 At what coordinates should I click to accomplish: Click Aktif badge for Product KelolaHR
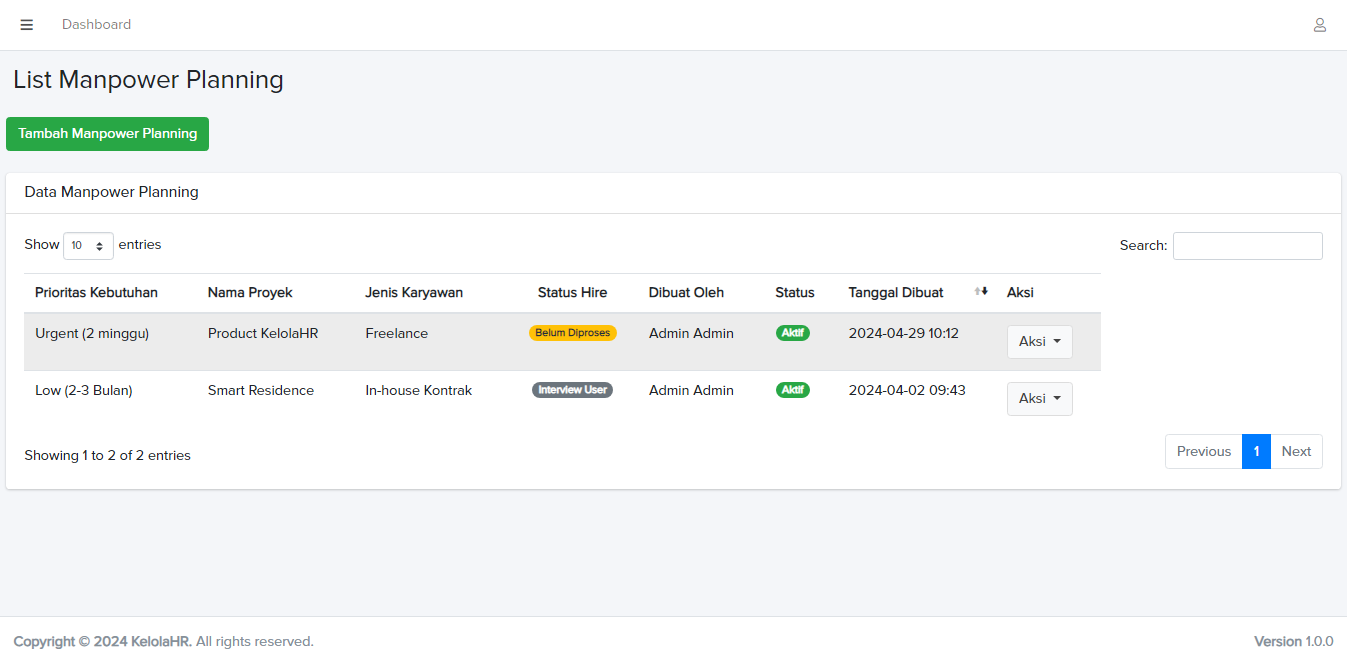coord(793,333)
